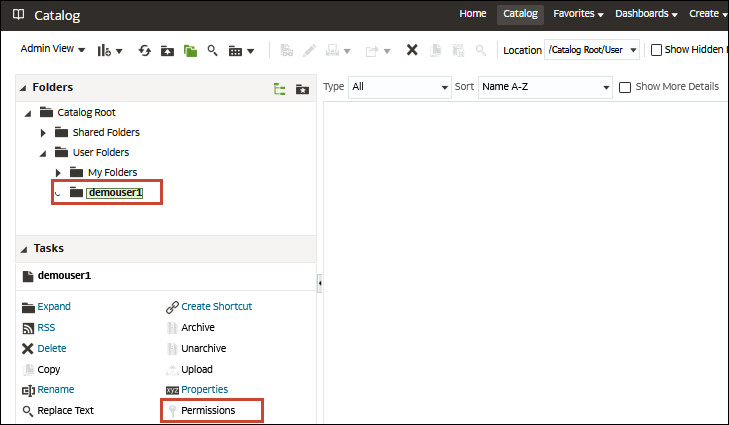This screenshot has width=729, height=425.
Task: Click the Create Shortcut chain icon
Action: 172,307
